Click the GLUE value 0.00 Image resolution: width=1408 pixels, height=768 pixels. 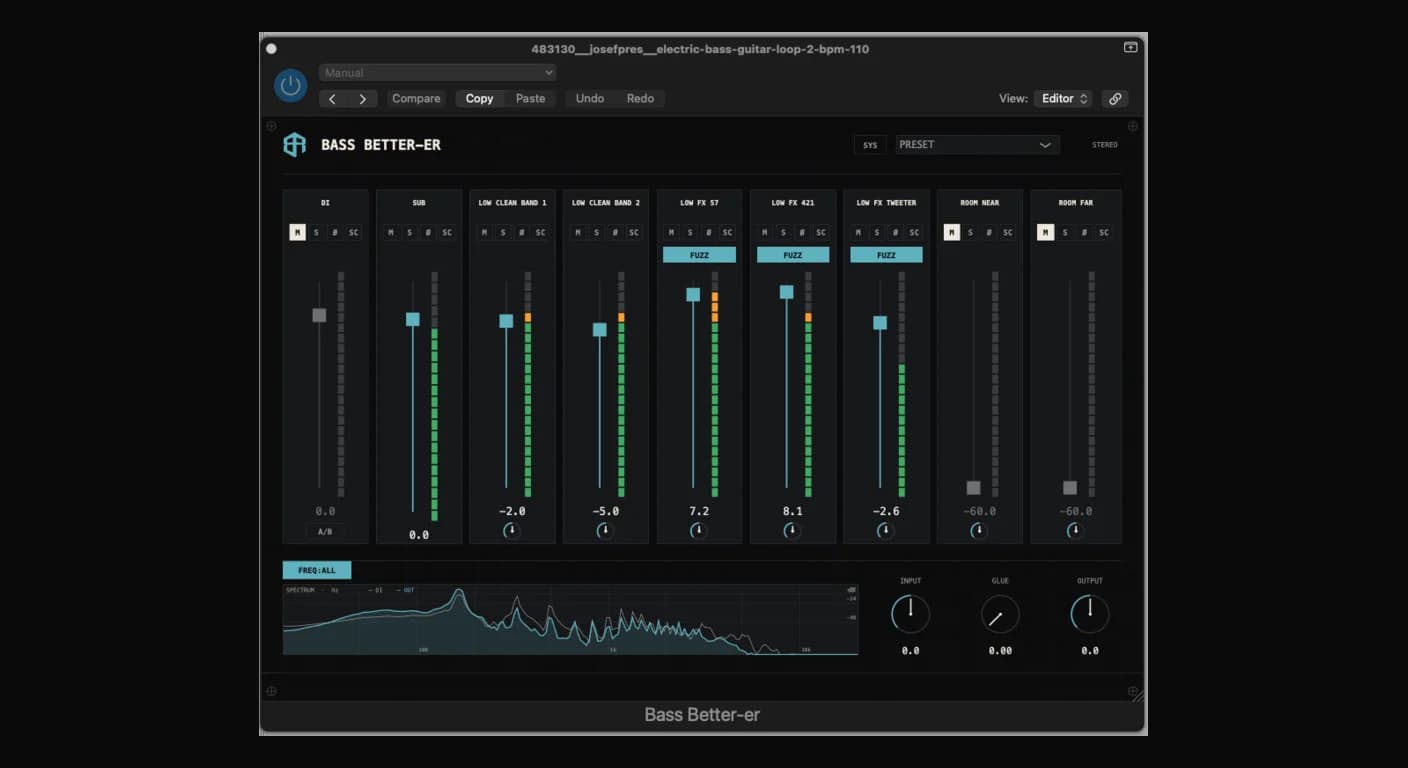click(1000, 651)
